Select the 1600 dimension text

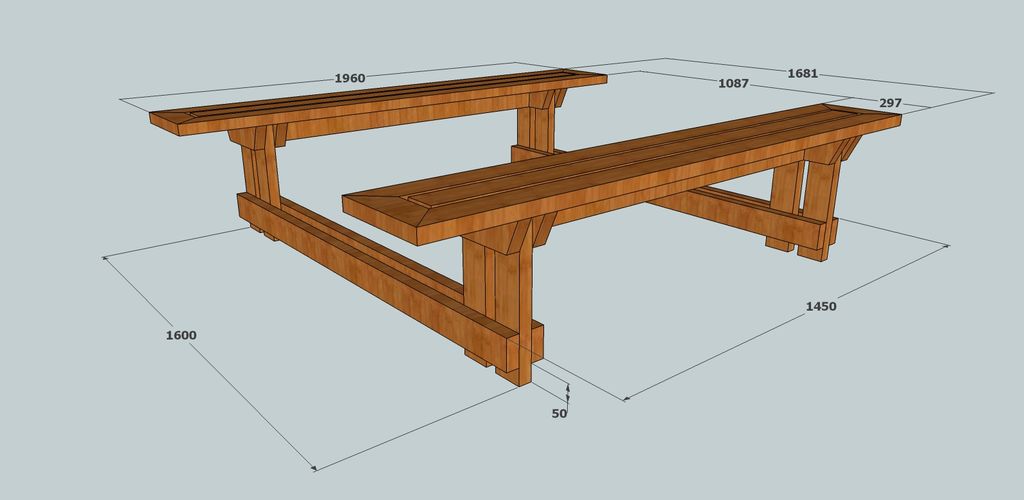[x=181, y=335]
